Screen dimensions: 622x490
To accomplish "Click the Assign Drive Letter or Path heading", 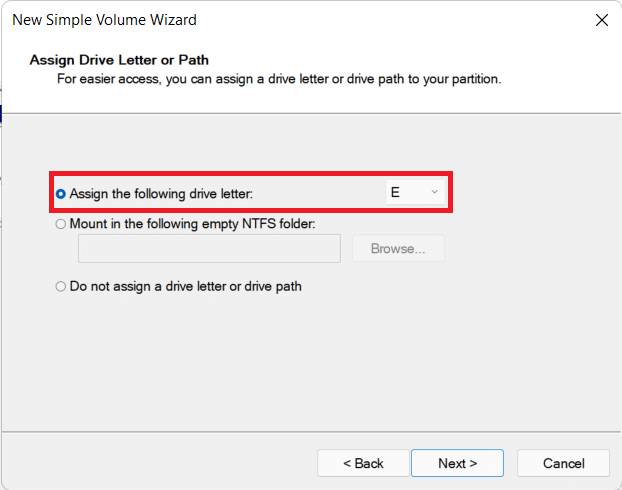I will pyautogui.click(x=119, y=60).
